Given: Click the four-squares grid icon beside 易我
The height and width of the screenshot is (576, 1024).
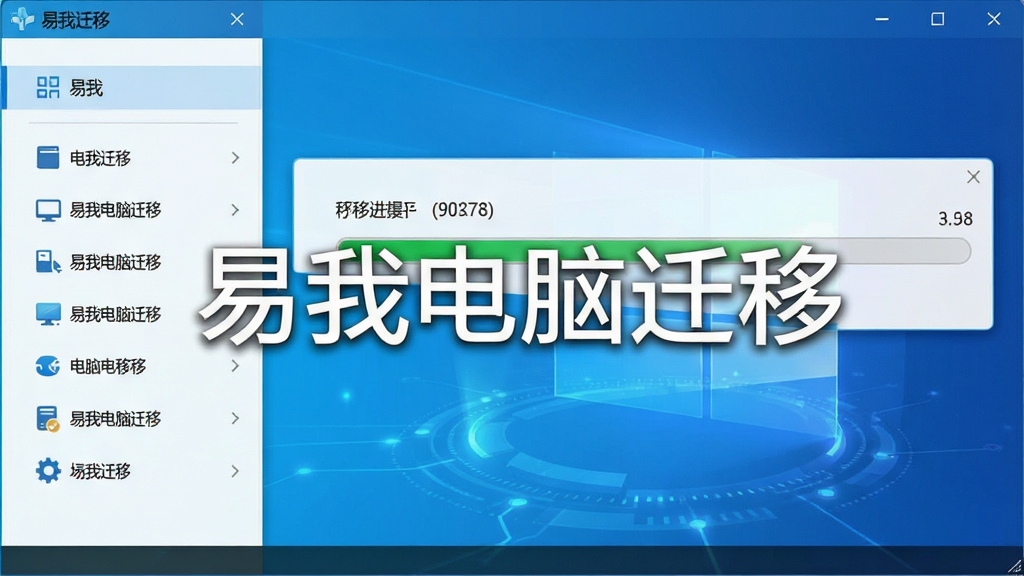Looking at the screenshot, I should (48, 88).
